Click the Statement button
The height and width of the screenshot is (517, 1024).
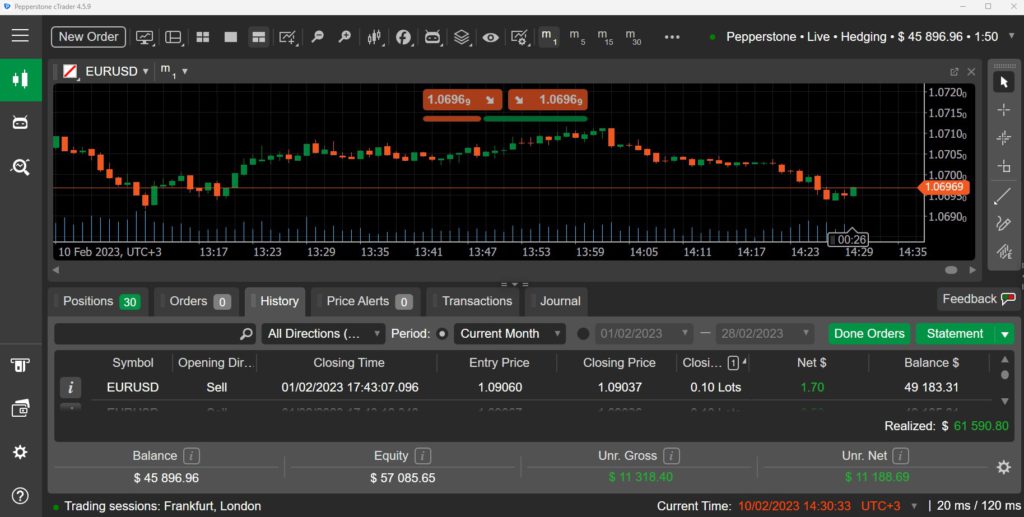[x=955, y=334]
